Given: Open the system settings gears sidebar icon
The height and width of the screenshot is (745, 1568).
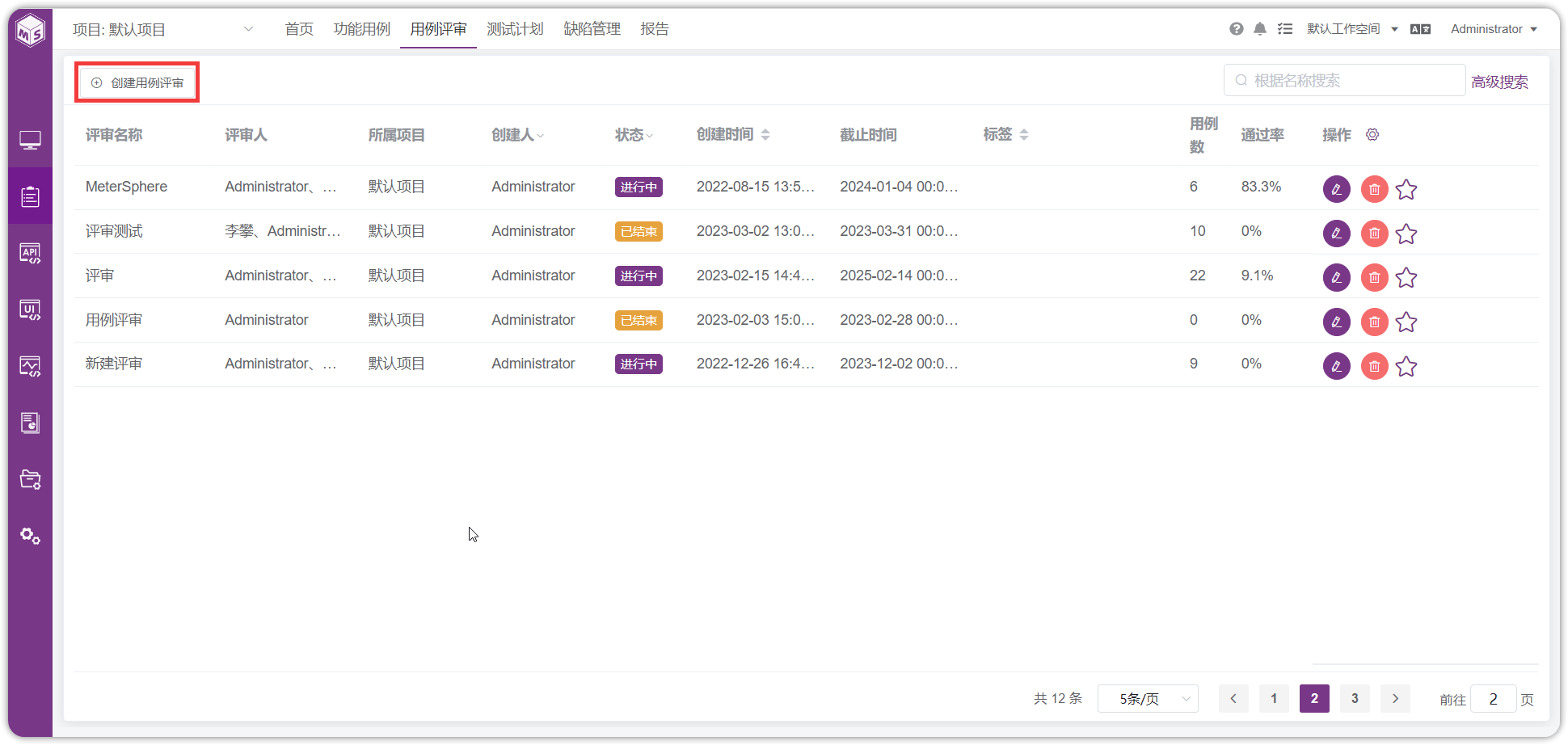Looking at the screenshot, I should [30, 536].
